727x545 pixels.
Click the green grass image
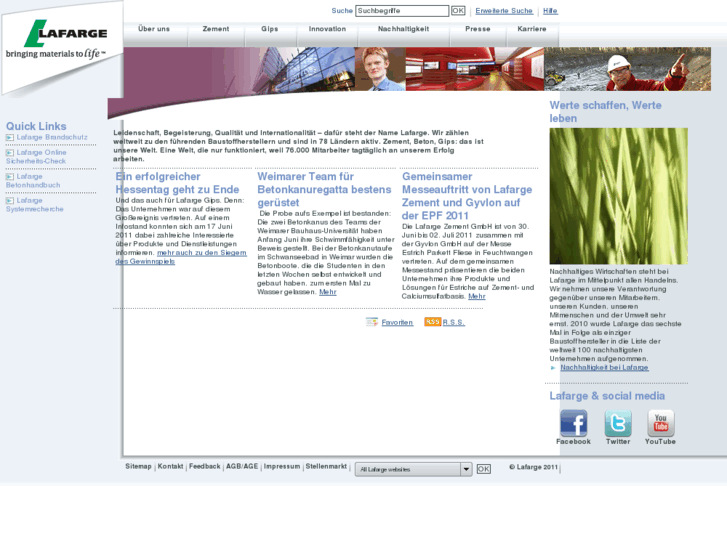pyautogui.click(x=619, y=196)
